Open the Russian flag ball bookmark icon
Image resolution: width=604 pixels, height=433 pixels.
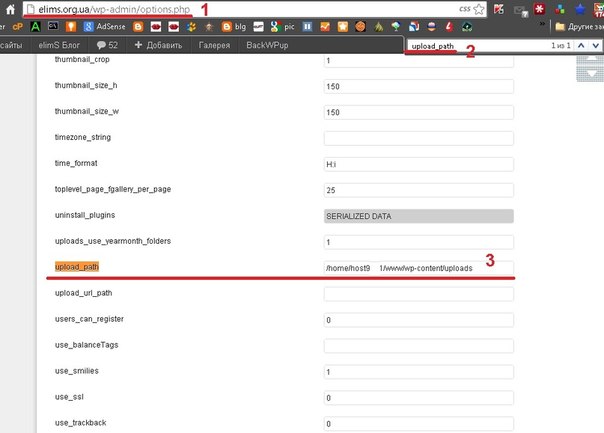coord(431,27)
